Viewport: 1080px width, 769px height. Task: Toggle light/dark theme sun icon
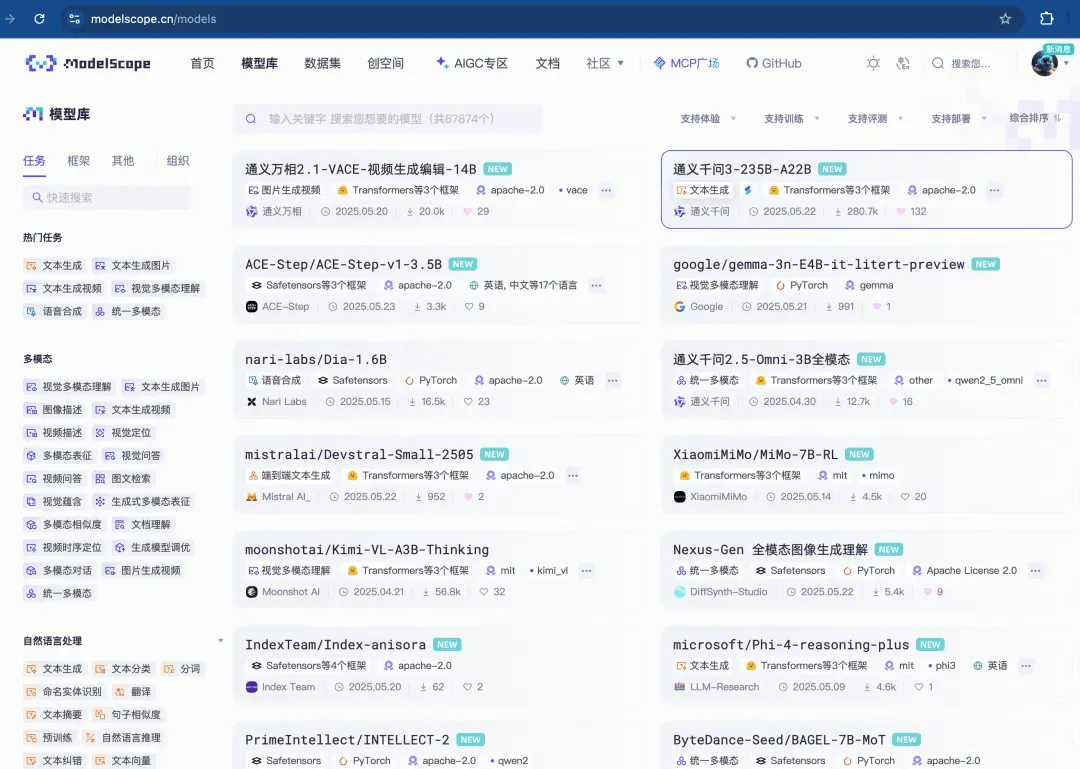pyautogui.click(x=873, y=63)
